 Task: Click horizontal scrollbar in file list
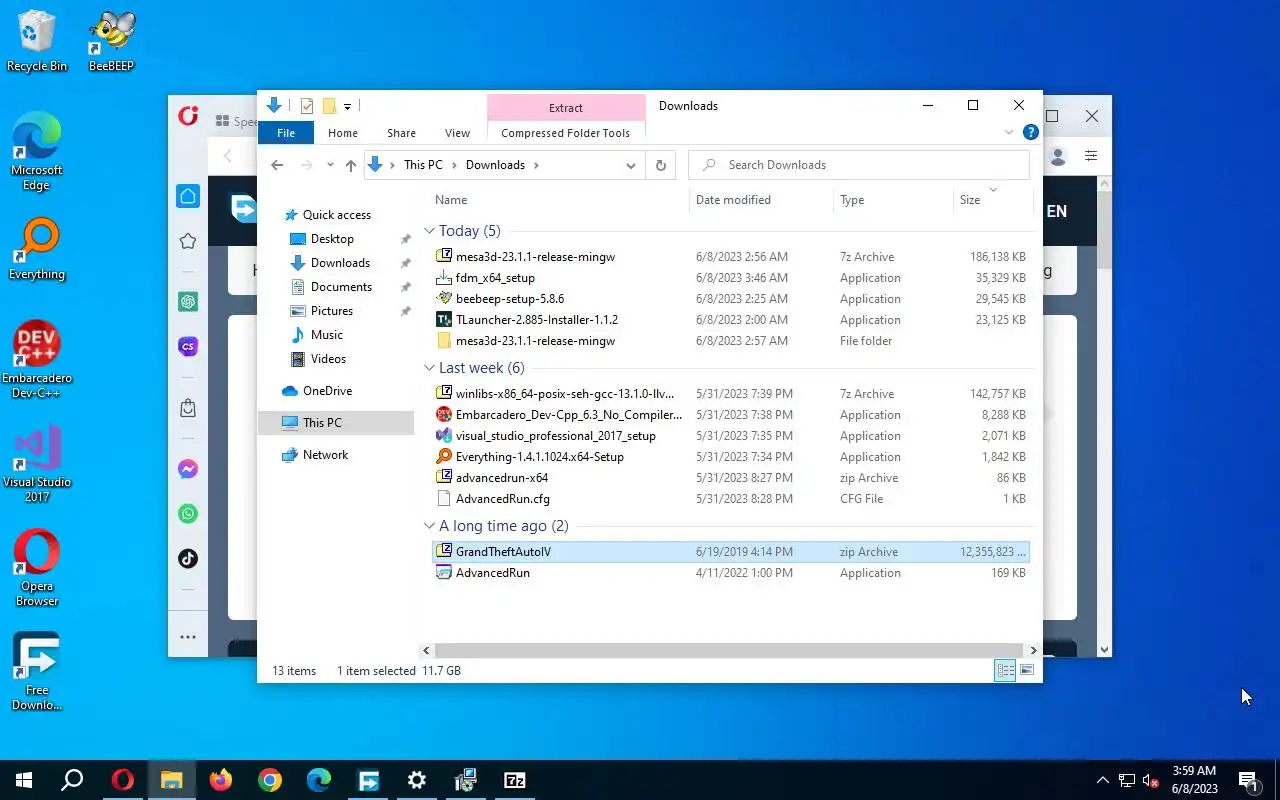click(x=729, y=650)
